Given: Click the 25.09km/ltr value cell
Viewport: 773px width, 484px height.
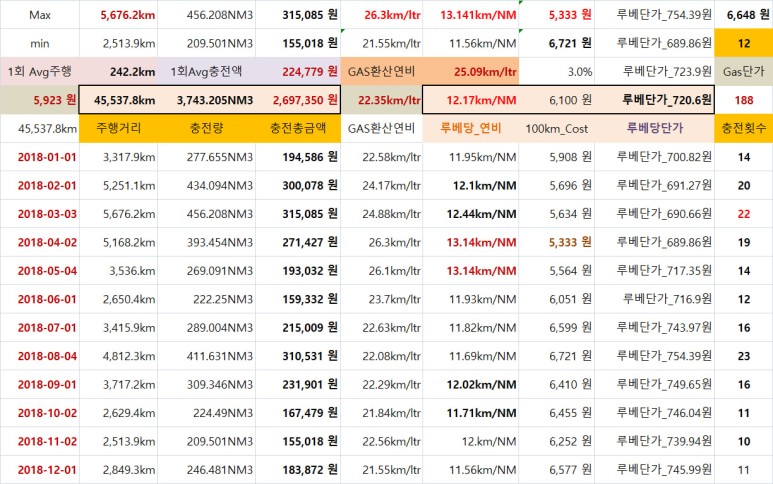Looking at the screenshot, I should pyautogui.click(x=470, y=71).
